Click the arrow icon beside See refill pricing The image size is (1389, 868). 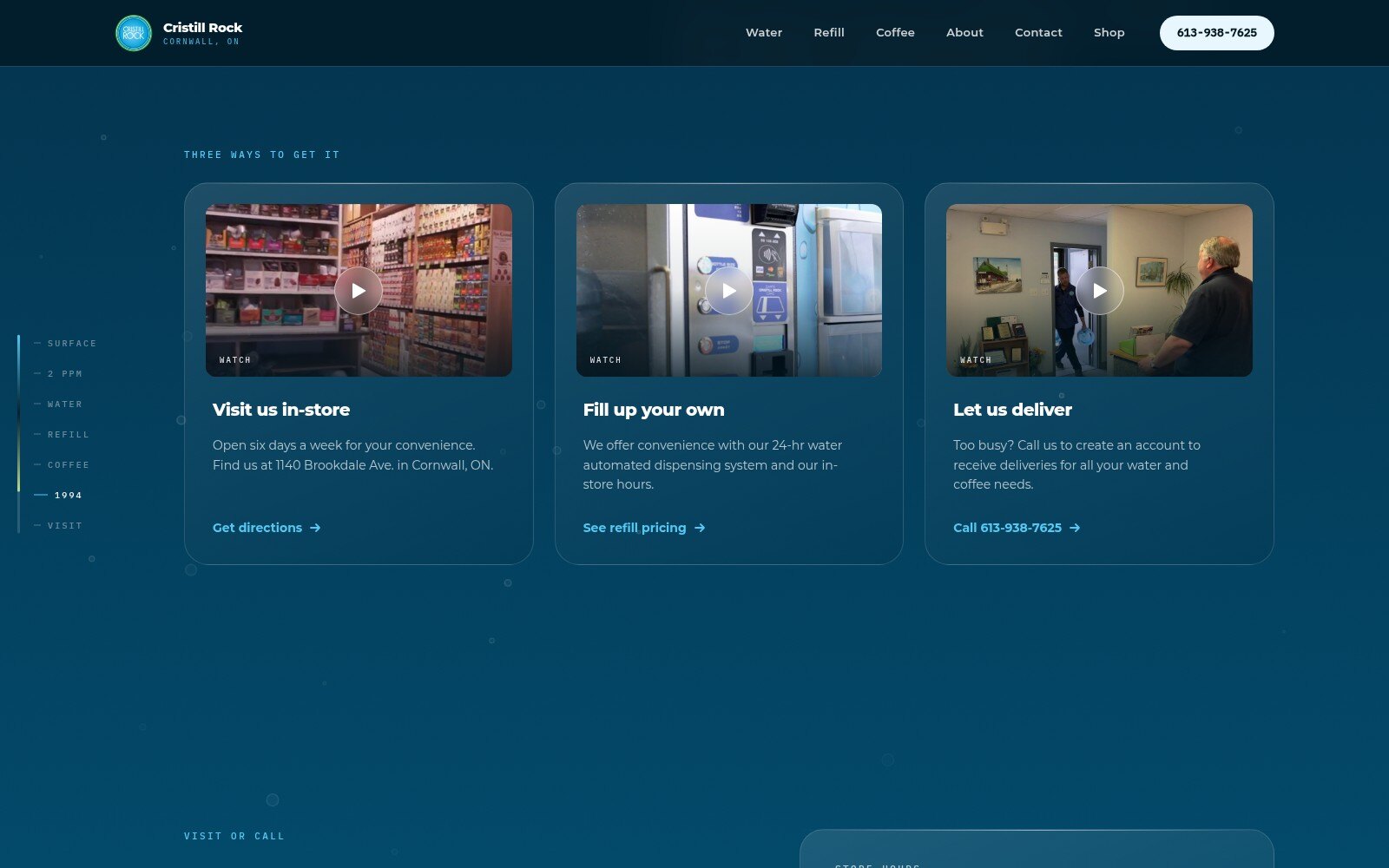coord(700,528)
